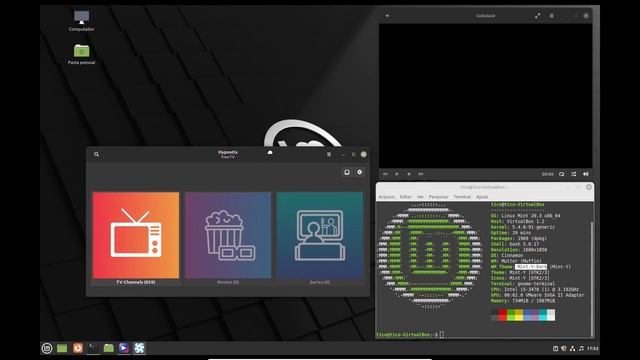Open Terminal menu in terminal window

[462, 197]
